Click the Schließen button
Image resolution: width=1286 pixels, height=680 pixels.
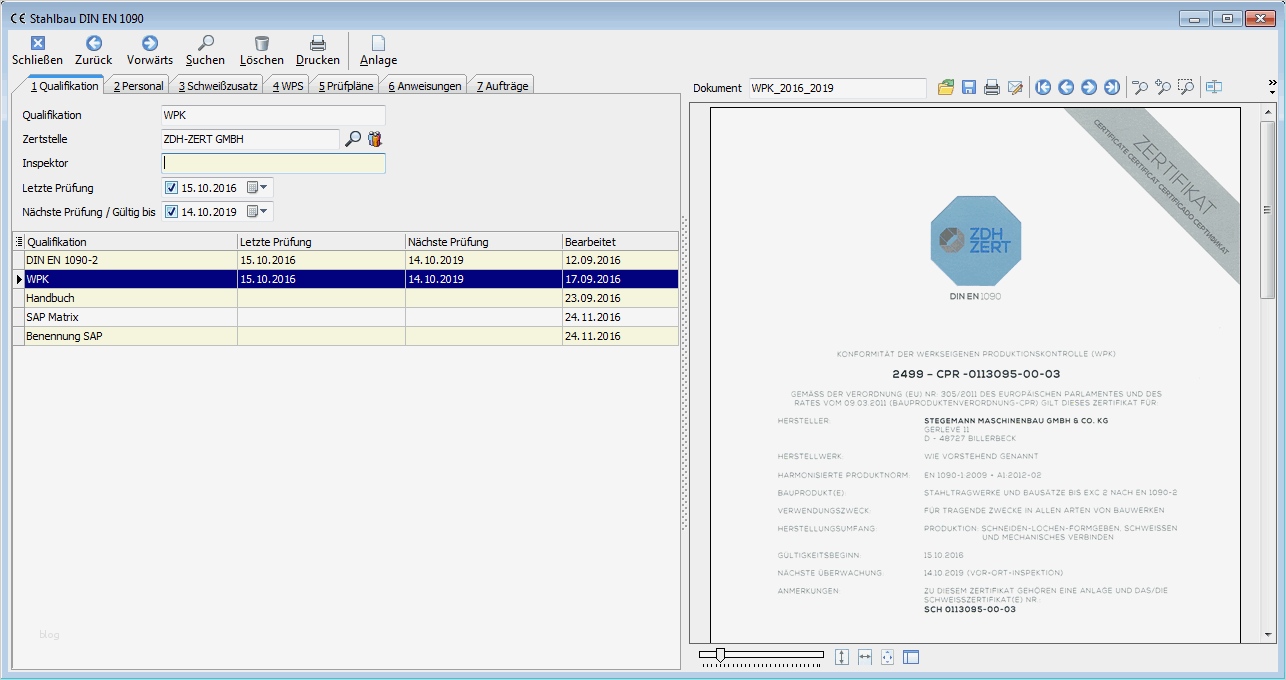37,51
